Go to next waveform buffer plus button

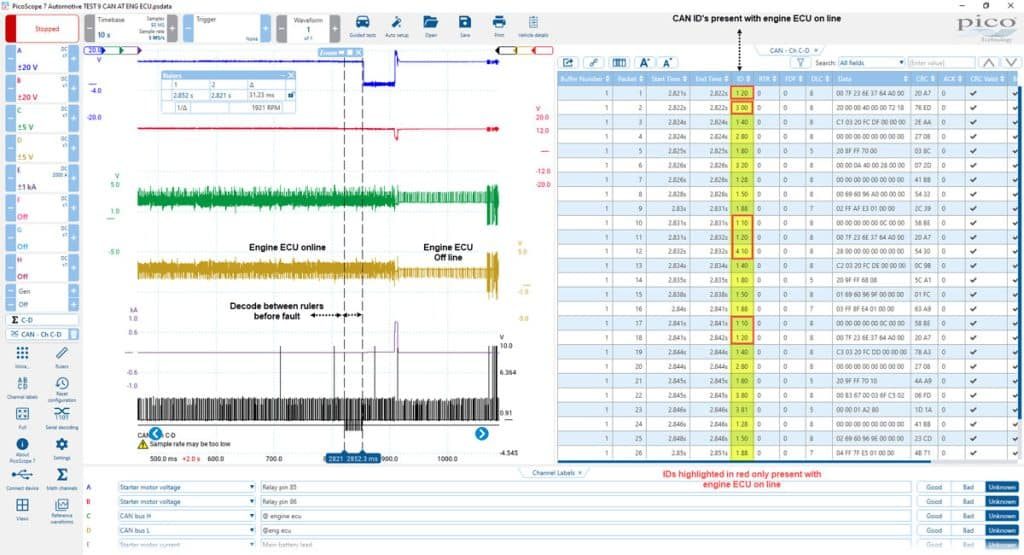334,29
